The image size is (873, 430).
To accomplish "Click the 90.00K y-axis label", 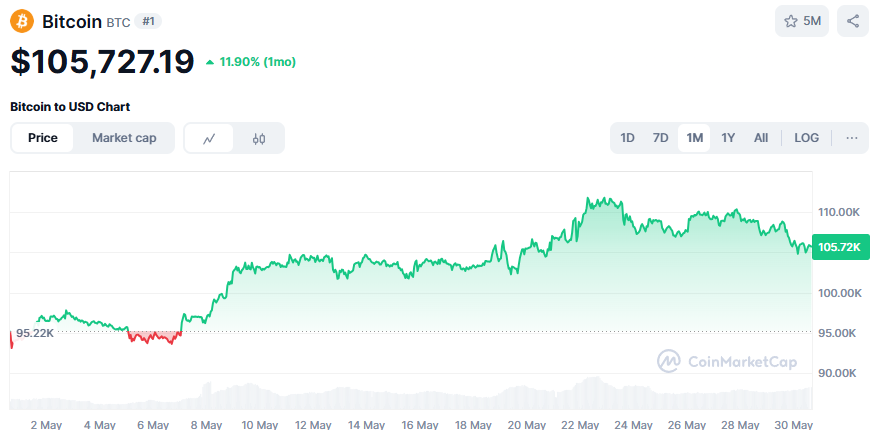I will (839, 373).
